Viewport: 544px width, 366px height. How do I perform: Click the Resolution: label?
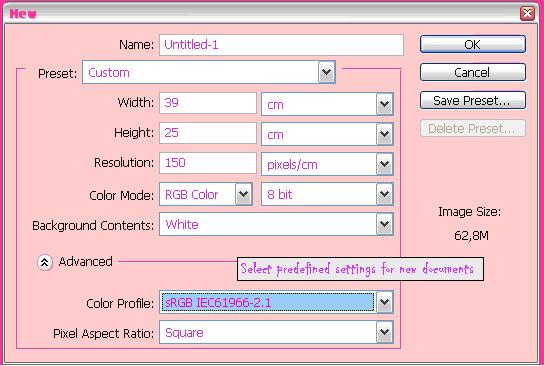pos(124,162)
